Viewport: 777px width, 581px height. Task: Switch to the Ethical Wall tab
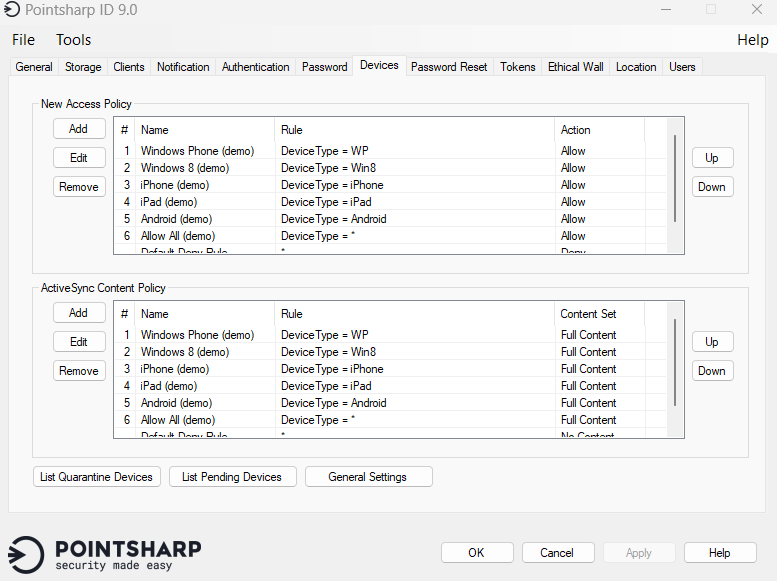[575, 67]
